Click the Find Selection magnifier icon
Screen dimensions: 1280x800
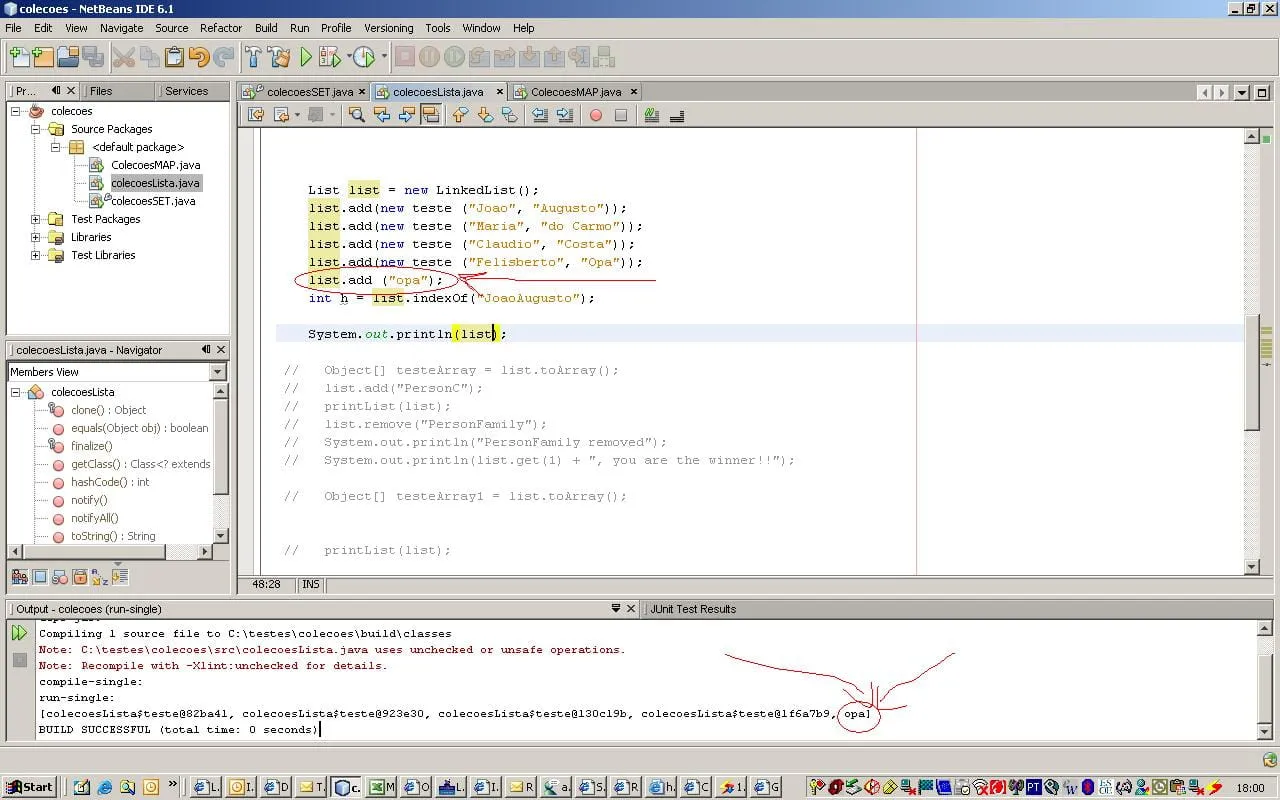[356, 115]
